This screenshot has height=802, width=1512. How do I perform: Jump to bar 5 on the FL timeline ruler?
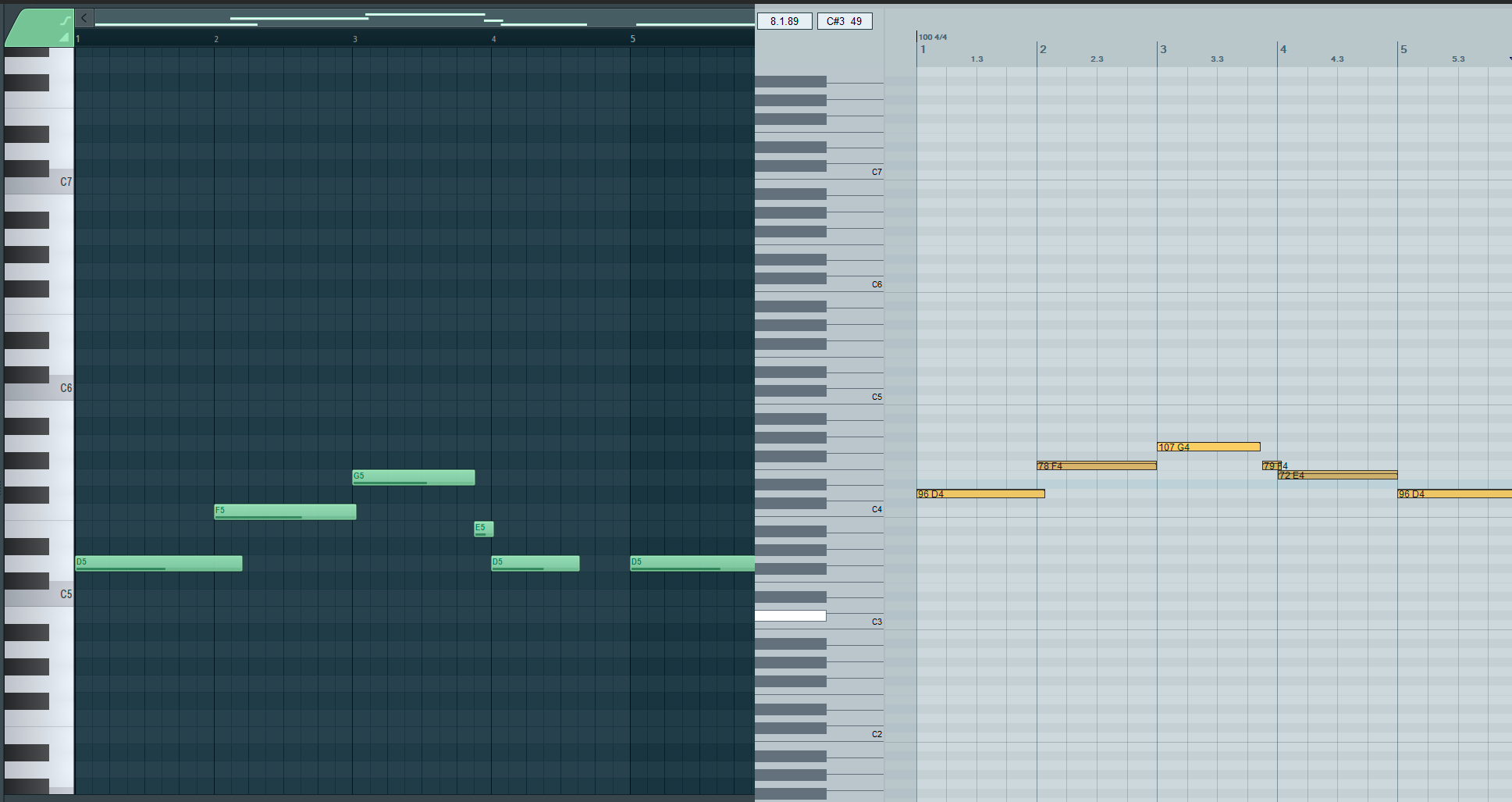click(633, 39)
